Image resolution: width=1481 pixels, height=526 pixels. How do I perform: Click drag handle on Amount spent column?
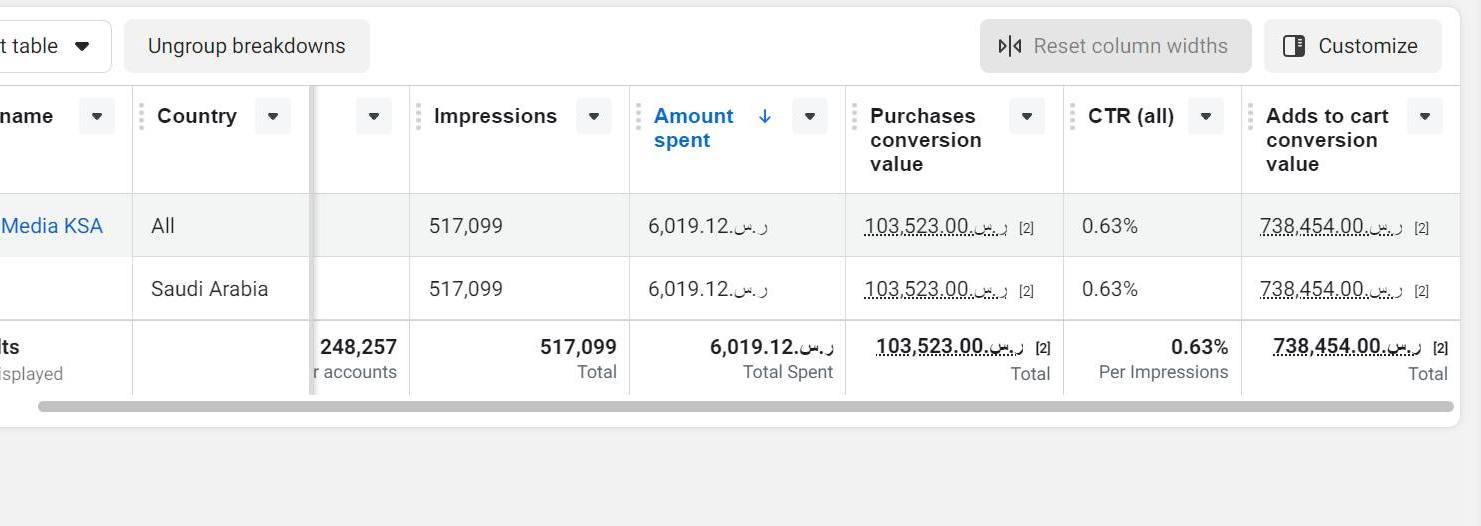(638, 116)
